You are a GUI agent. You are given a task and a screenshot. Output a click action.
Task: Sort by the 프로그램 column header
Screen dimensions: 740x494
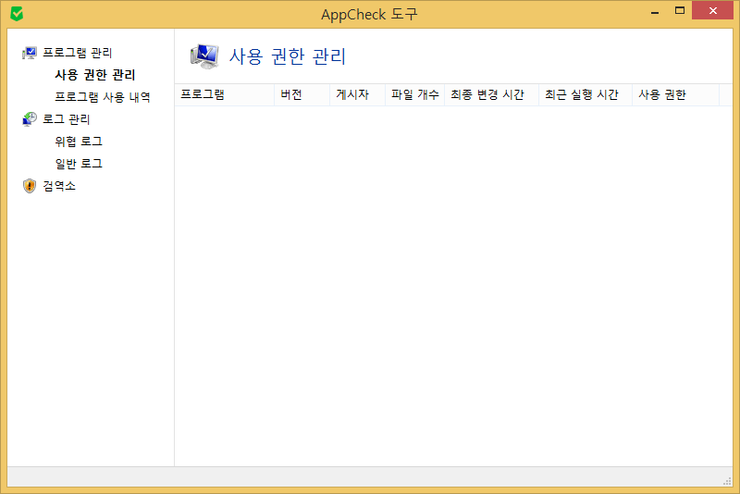tap(225, 95)
